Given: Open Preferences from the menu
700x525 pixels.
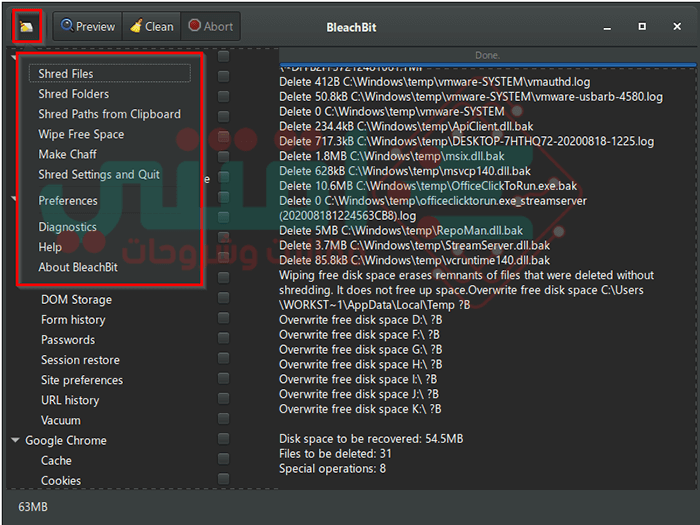Looking at the screenshot, I should [x=68, y=201].
